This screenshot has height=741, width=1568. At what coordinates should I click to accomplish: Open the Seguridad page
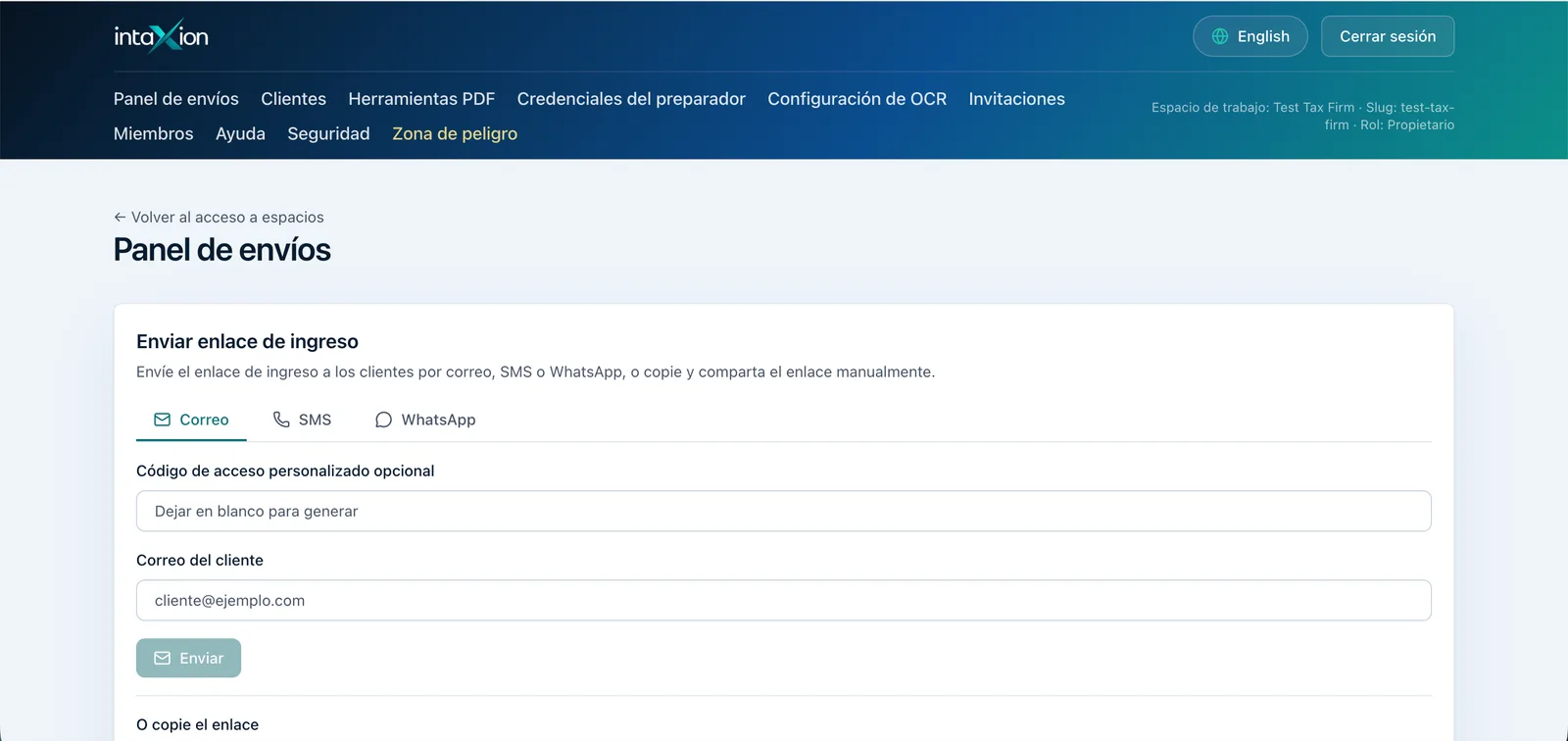[x=329, y=134]
